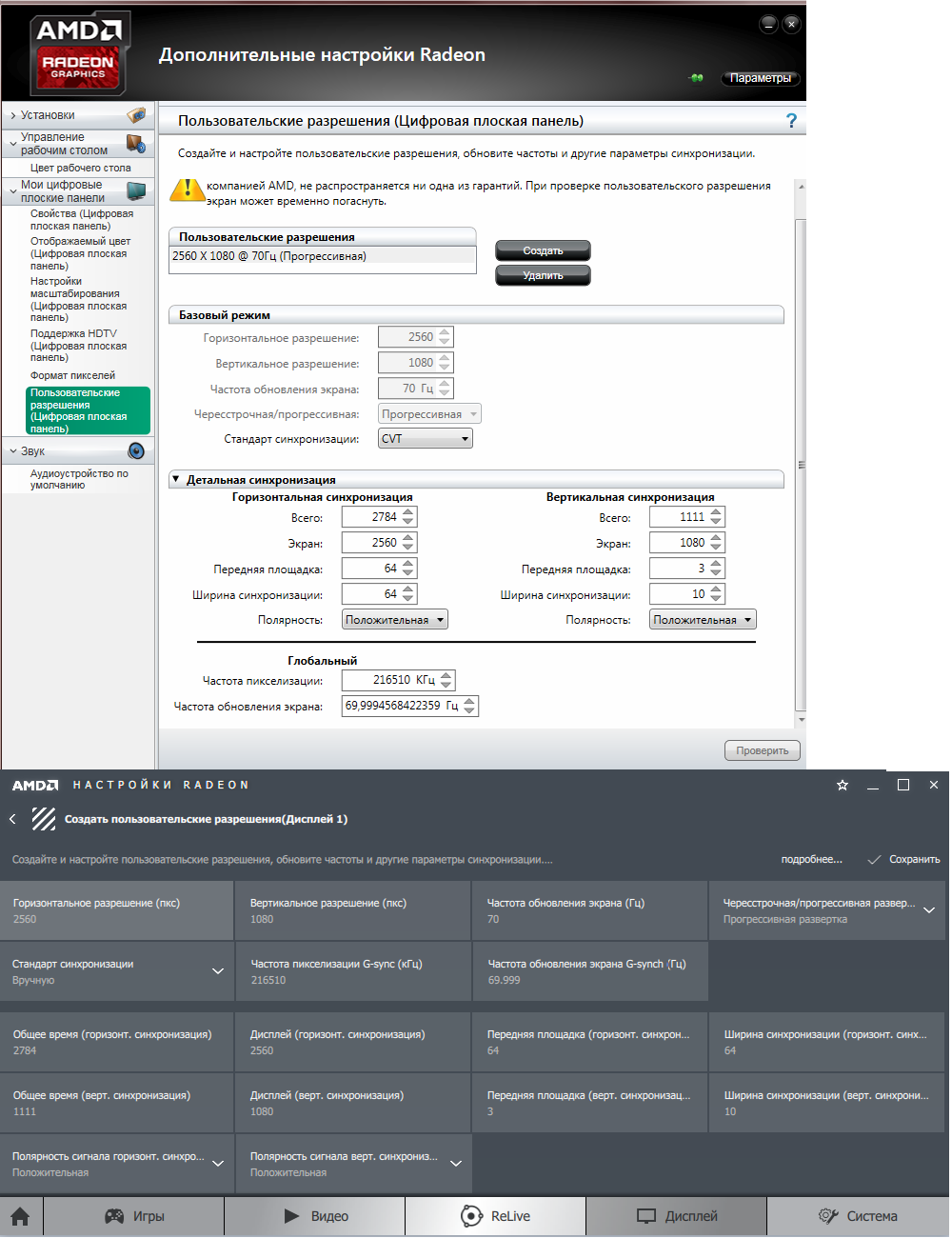Click stepper arrows of vertical Экран 1080
Screen dimensions: 952x1238
click(x=717, y=543)
